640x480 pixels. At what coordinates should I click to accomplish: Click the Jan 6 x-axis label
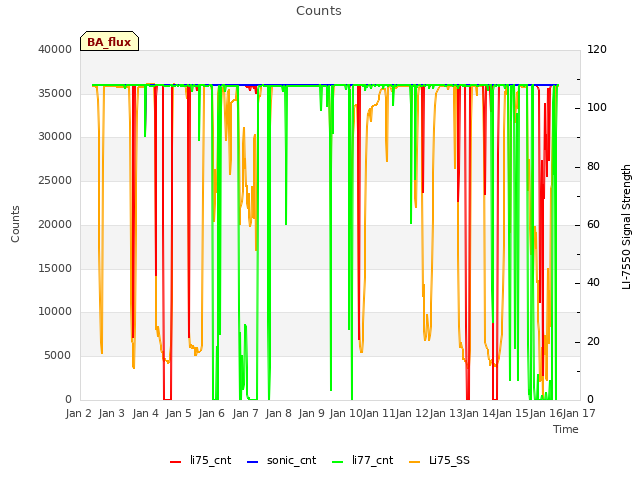(211, 413)
